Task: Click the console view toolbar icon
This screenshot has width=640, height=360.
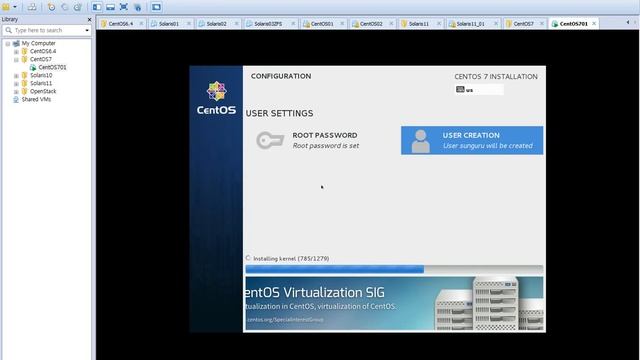Action: pos(156,7)
